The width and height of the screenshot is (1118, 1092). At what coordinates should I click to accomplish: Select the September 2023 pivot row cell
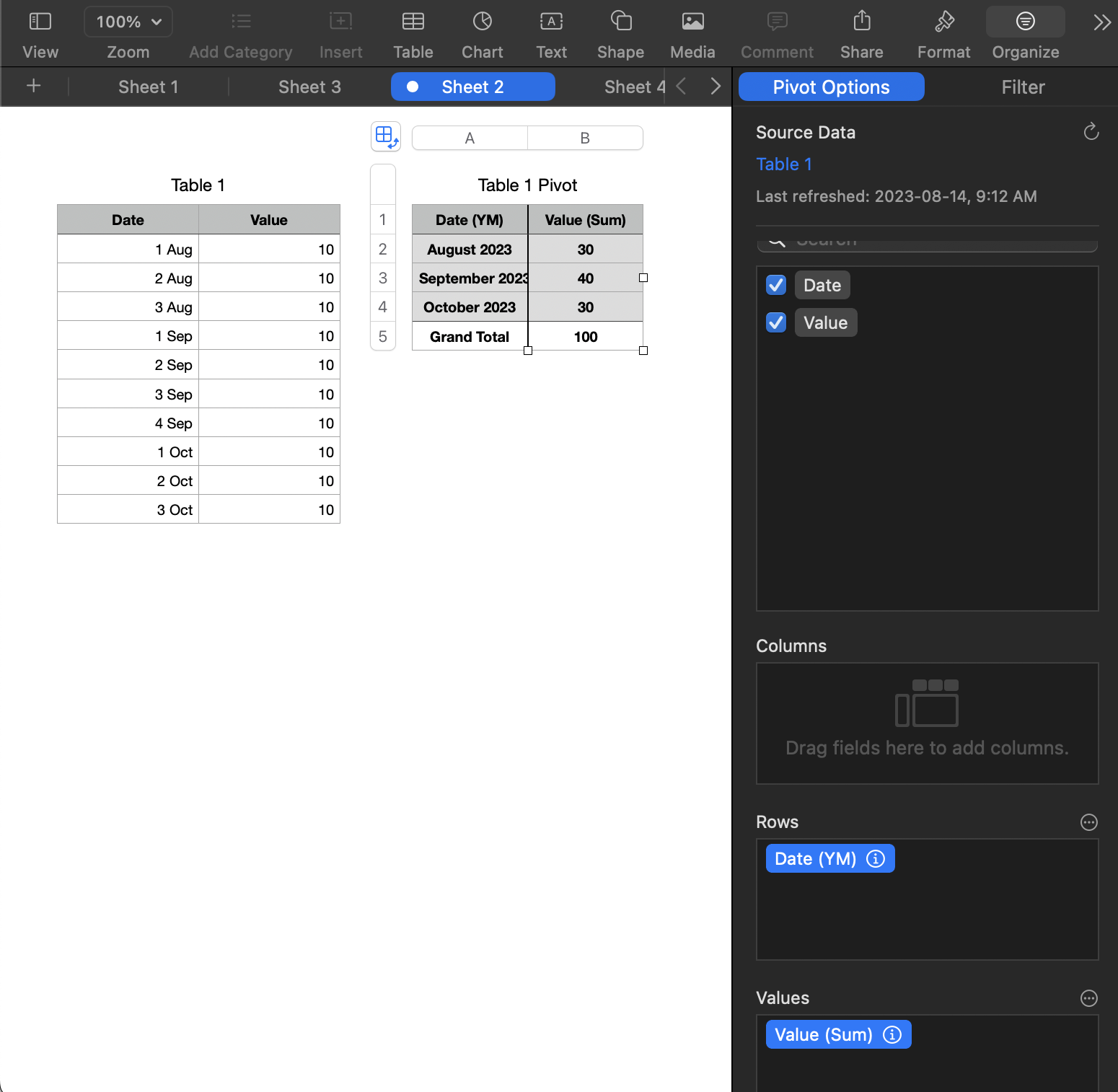(x=470, y=278)
